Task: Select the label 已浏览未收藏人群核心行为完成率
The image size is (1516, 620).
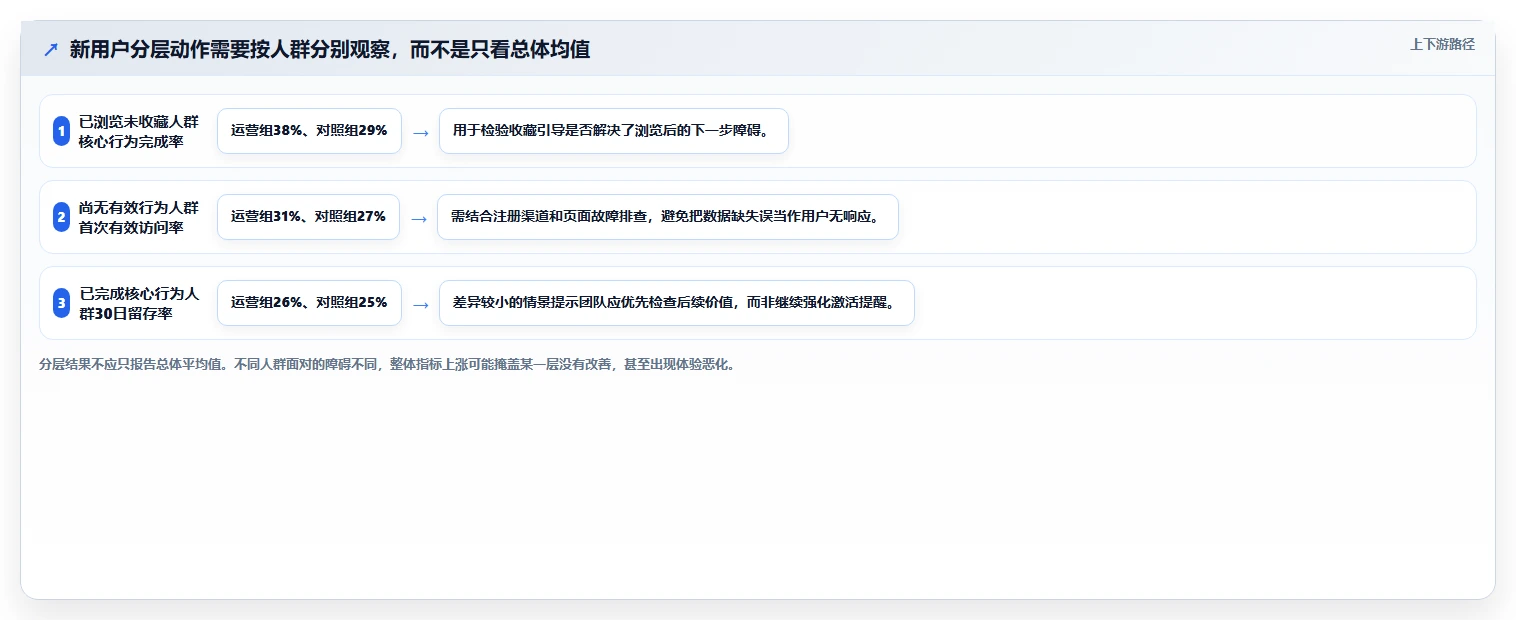Action: (x=139, y=131)
